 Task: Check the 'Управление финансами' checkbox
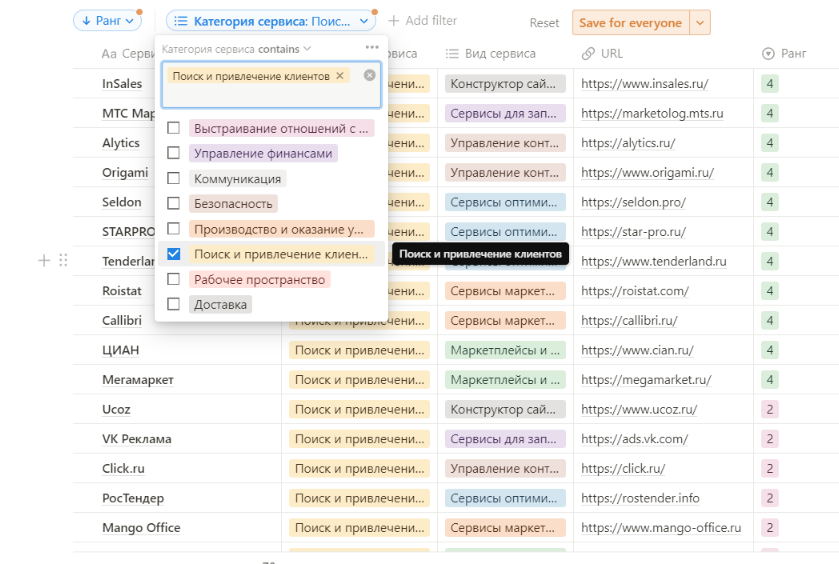point(173,153)
